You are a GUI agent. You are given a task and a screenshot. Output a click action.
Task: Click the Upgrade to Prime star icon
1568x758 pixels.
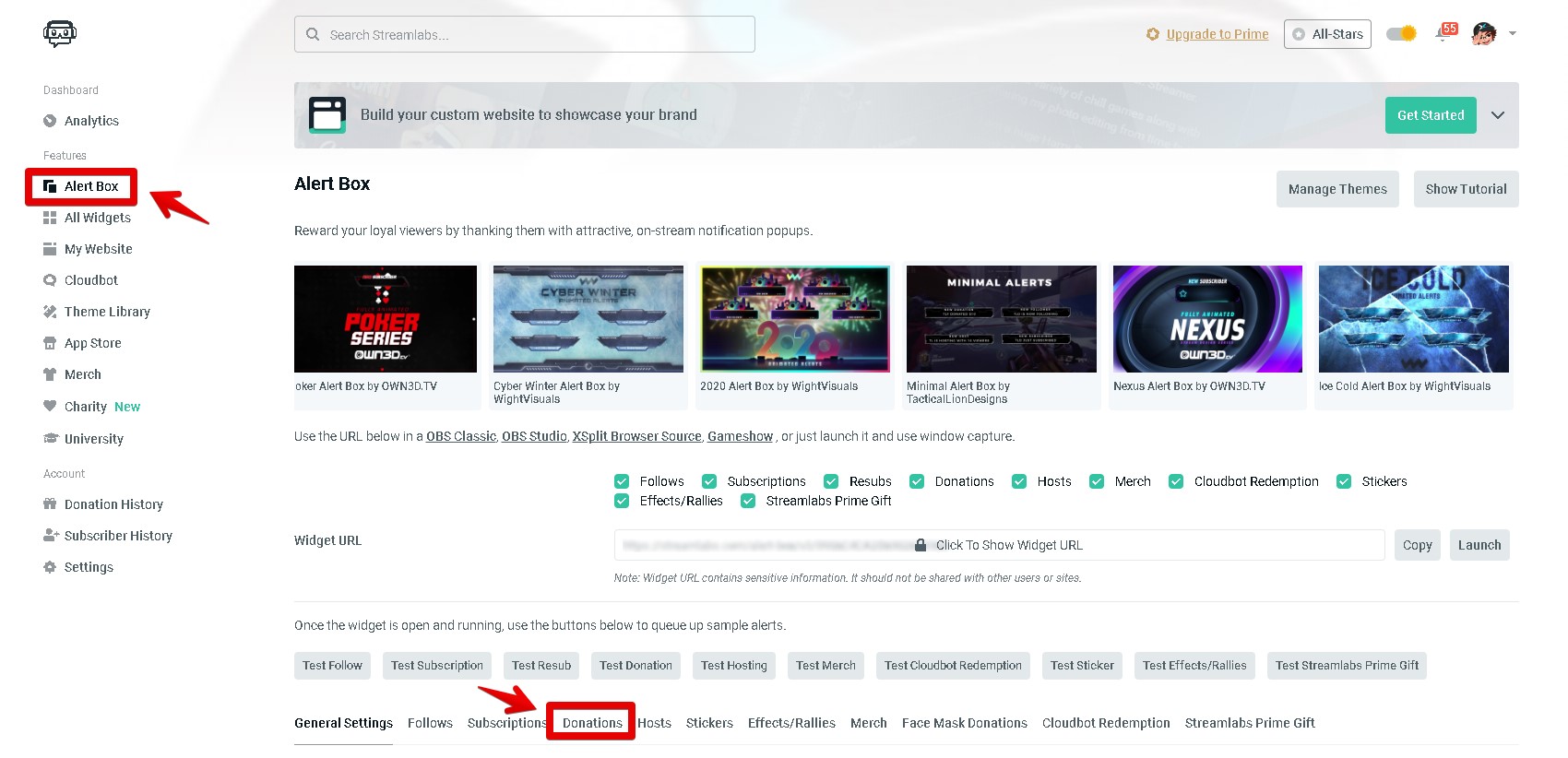(1153, 34)
